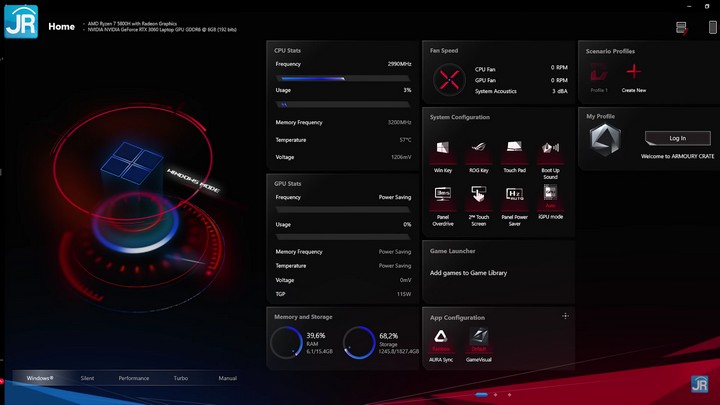Restore the Armoury Crate window
Image resolution: width=720 pixels, height=405 pixels.
[x=707, y=6]
